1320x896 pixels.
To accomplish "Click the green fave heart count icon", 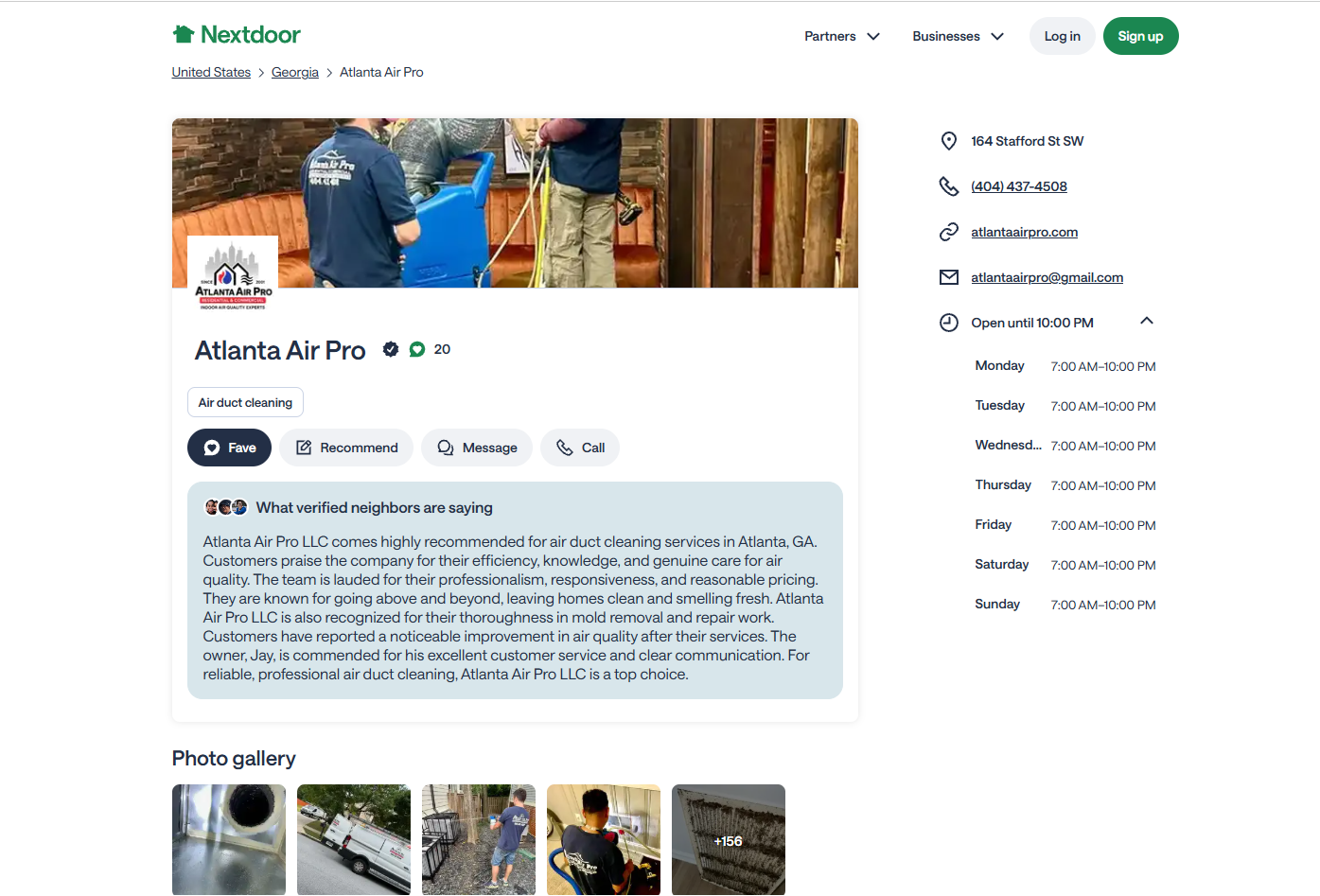I will pos(416,349).
